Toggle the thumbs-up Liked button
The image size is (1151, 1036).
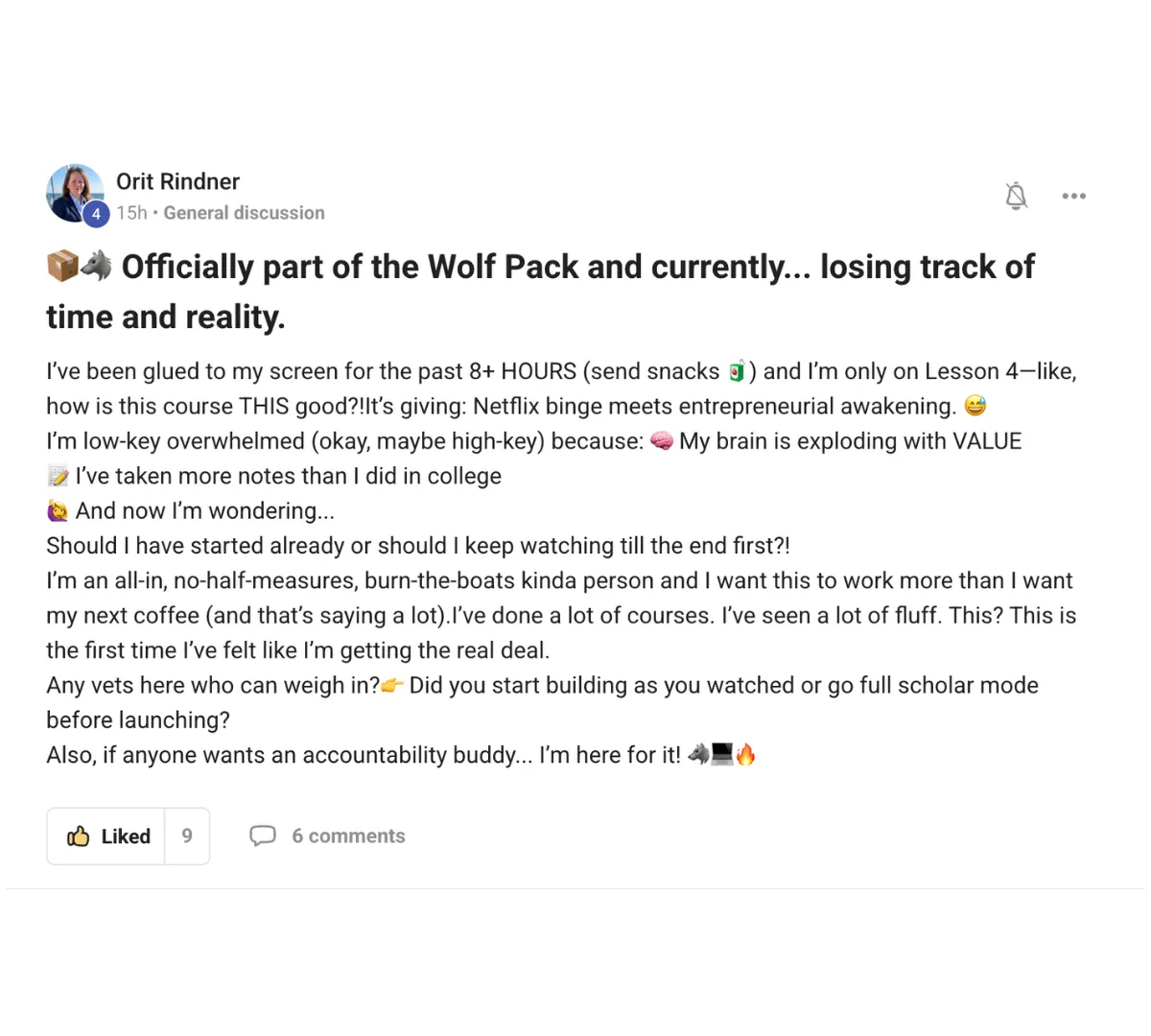point(106,836)
